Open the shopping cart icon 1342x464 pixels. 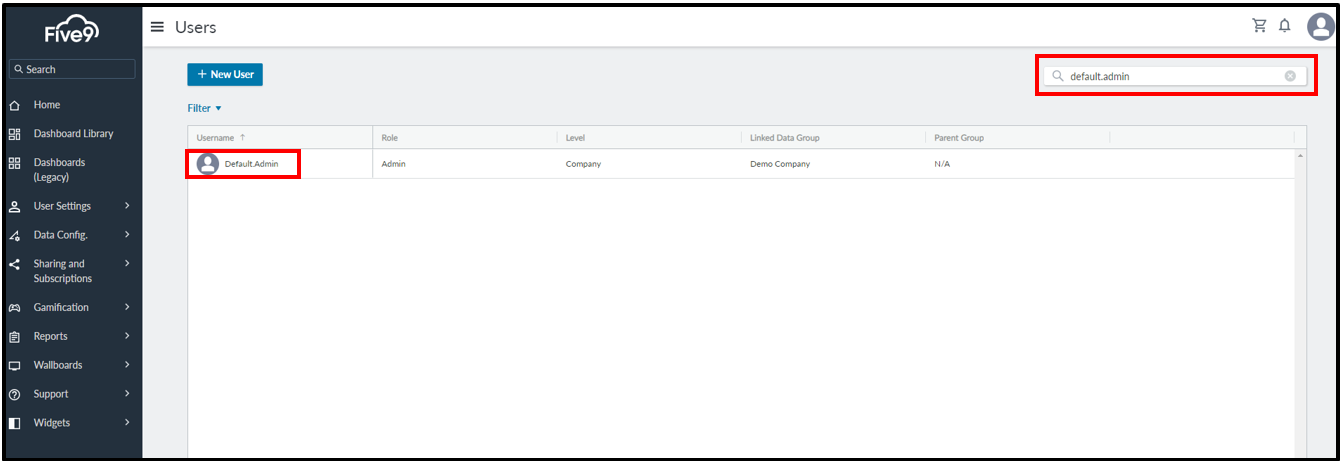click(x=1260, y=26)
